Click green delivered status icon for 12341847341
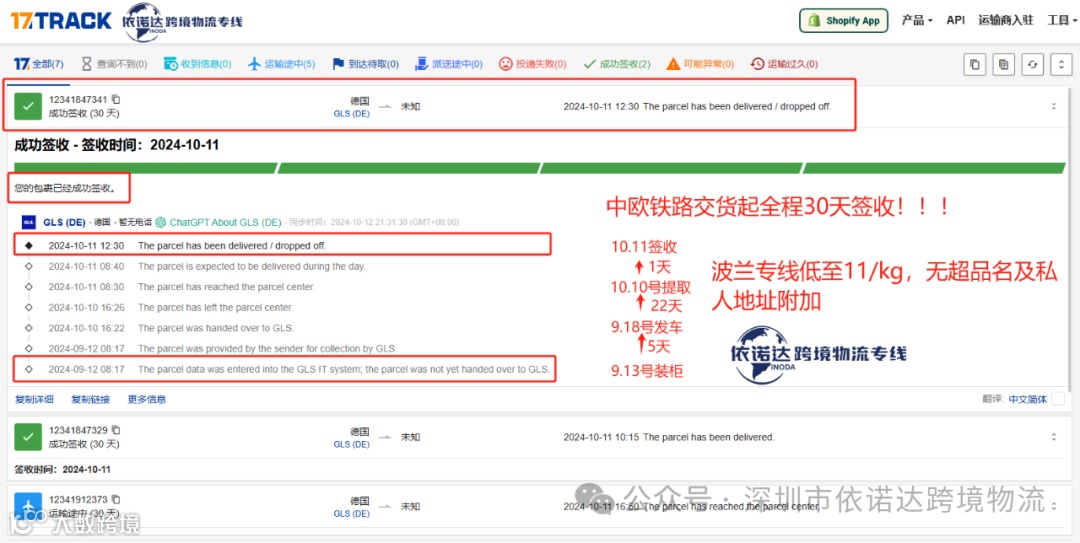This screenshot has height=543, width=1080. coord(28,106)
